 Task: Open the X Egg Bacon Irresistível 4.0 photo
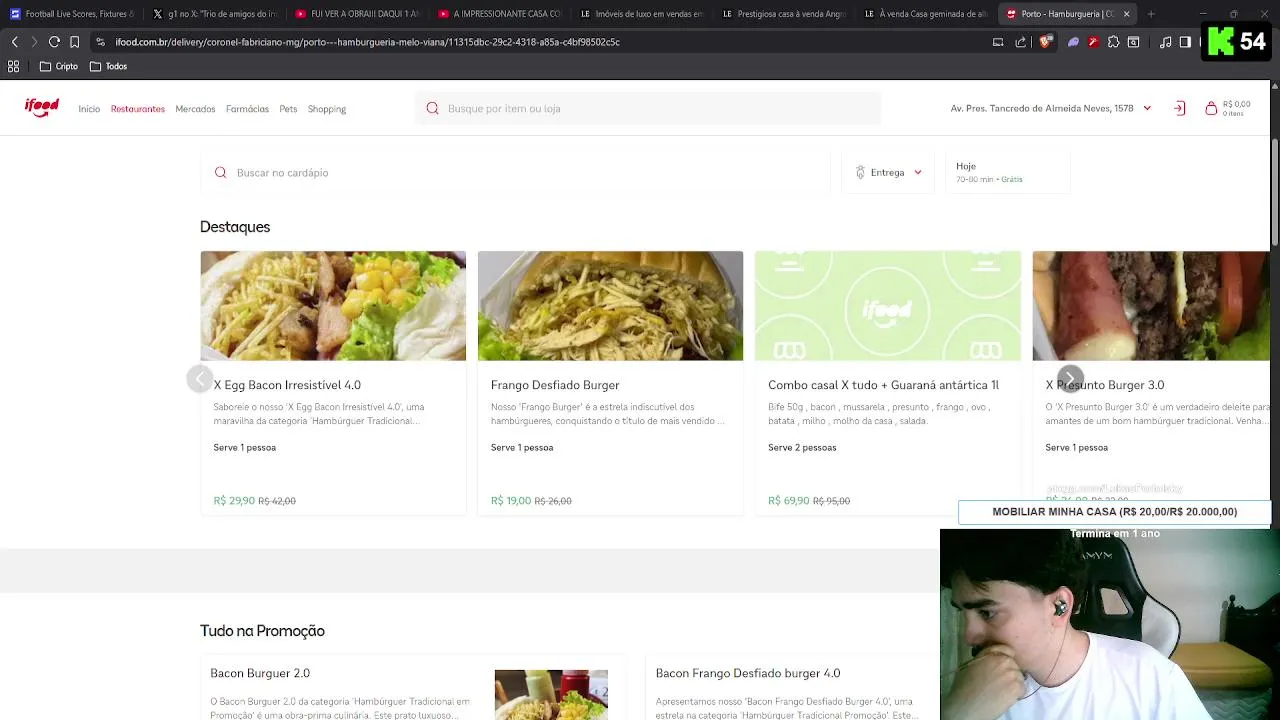pos(333,306)
